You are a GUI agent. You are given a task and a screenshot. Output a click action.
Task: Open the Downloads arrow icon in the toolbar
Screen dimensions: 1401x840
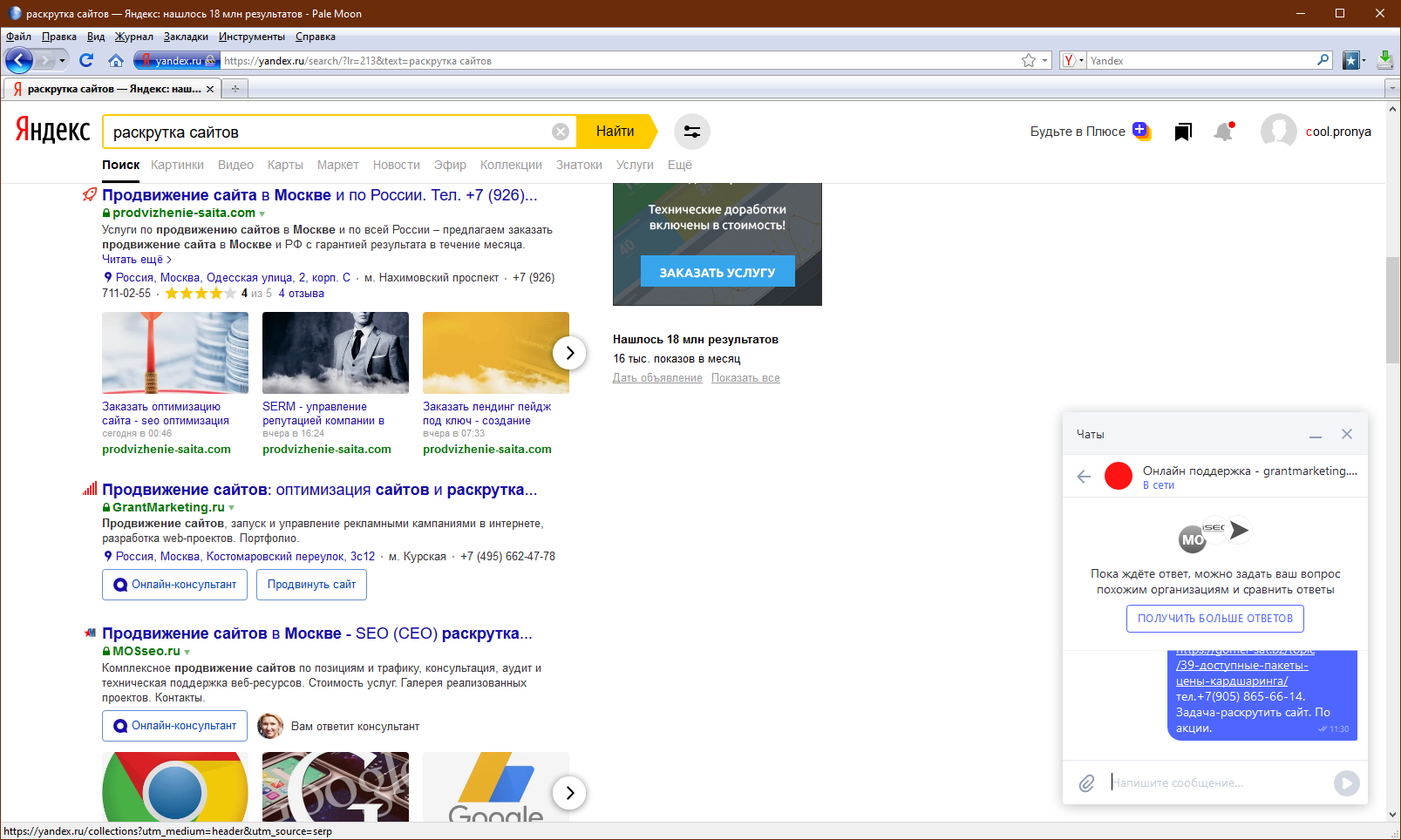[x=1384, y=60]
